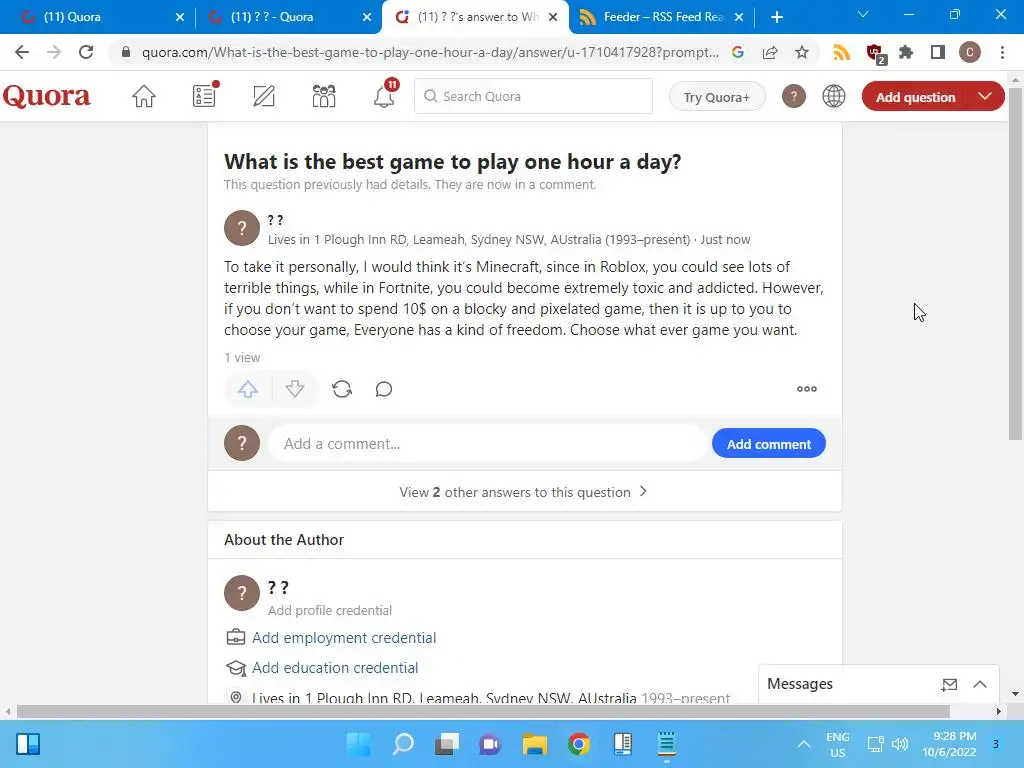Click Add education credential link
The image size is (1024, 768).
(x=335, y=668)
